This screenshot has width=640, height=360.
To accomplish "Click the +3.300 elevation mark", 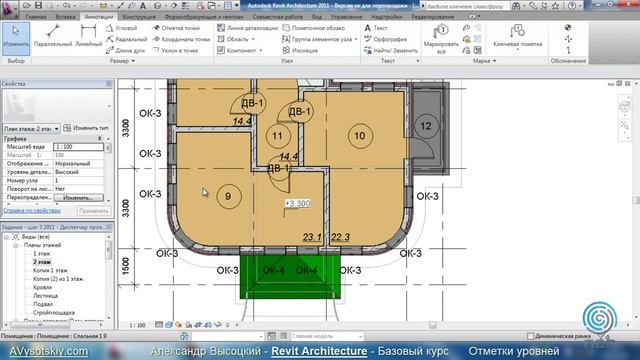I will [x=298, y=203].
